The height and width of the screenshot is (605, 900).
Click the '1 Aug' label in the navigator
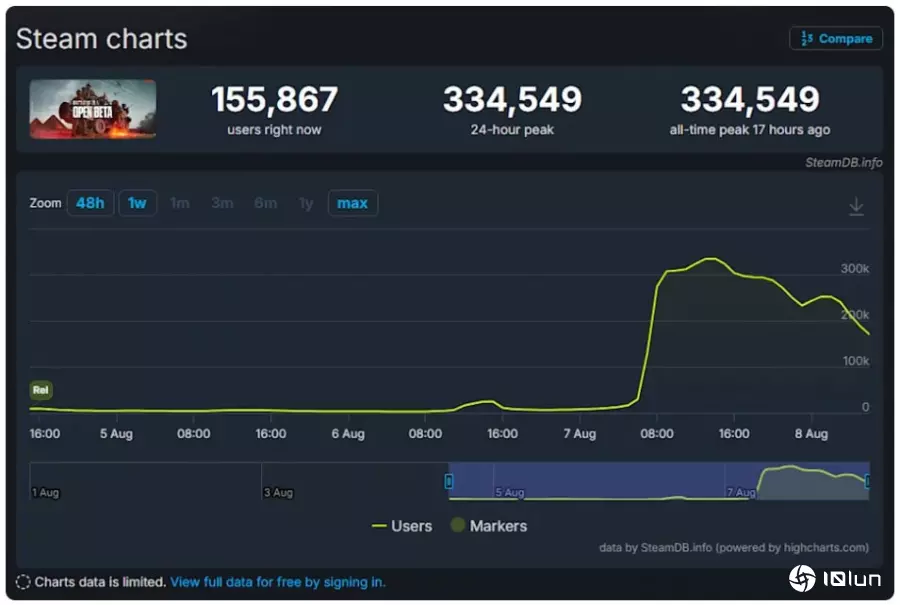[x=45, y=492]
